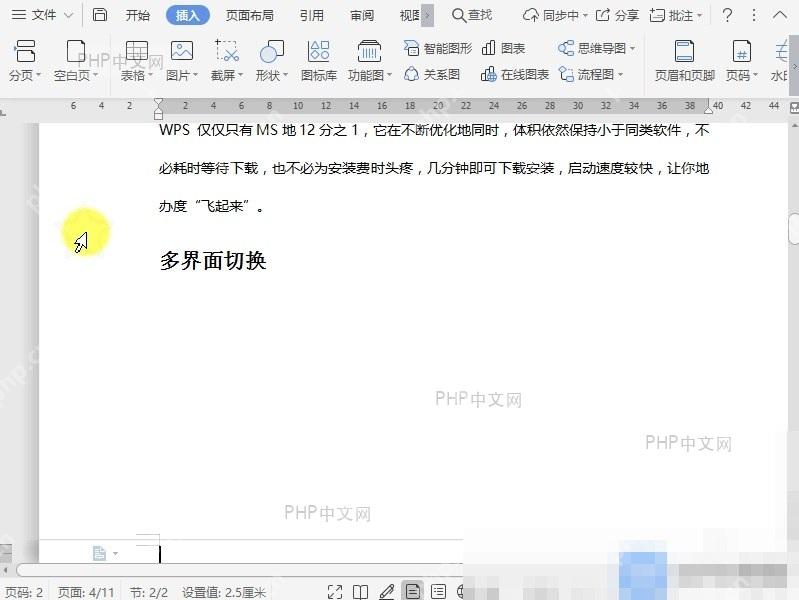
Task: Insert a 图表 chart
Action: 503,48
